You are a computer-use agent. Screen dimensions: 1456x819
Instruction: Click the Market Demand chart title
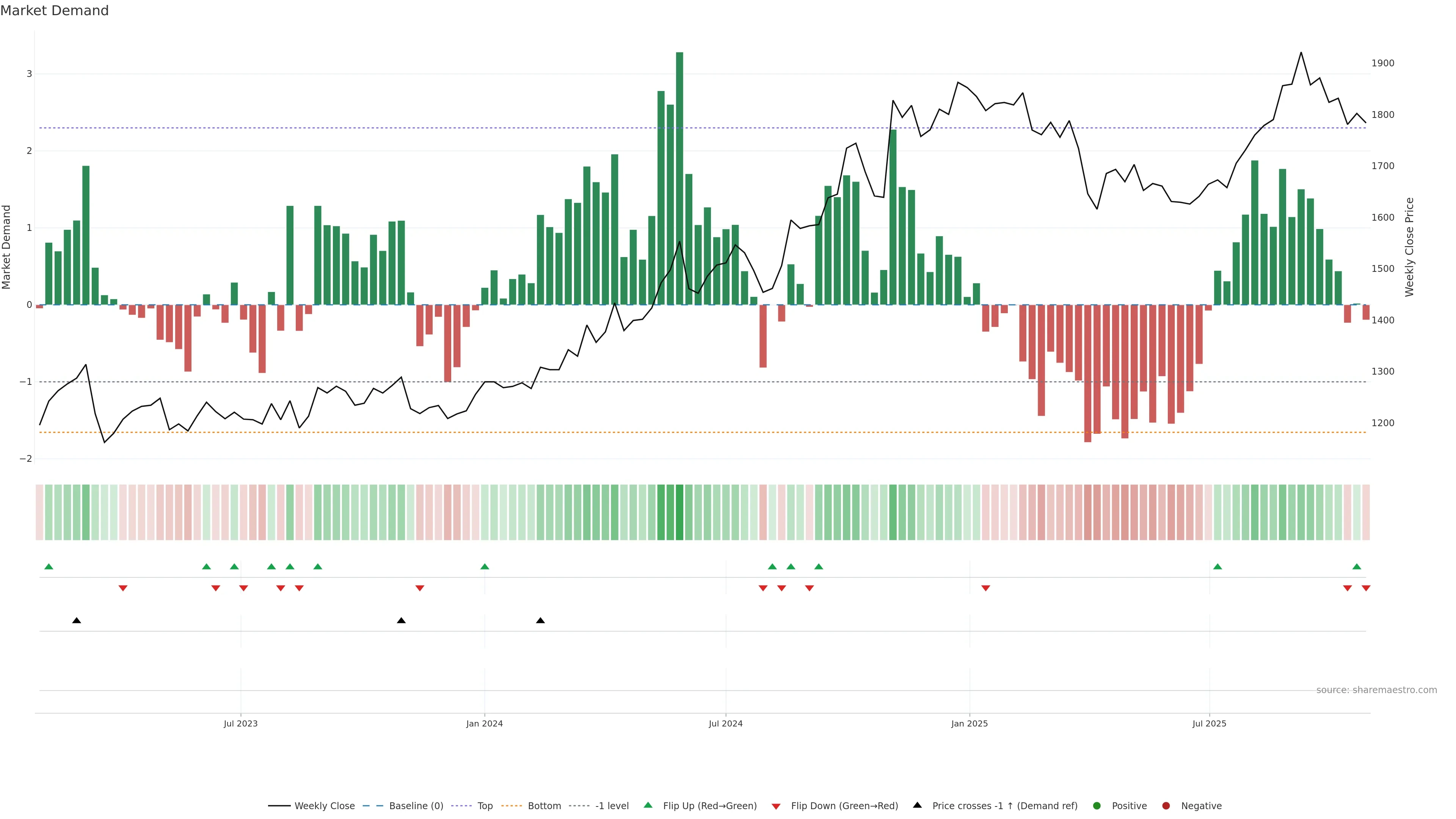pyautogui.click(x=54, y=11)
